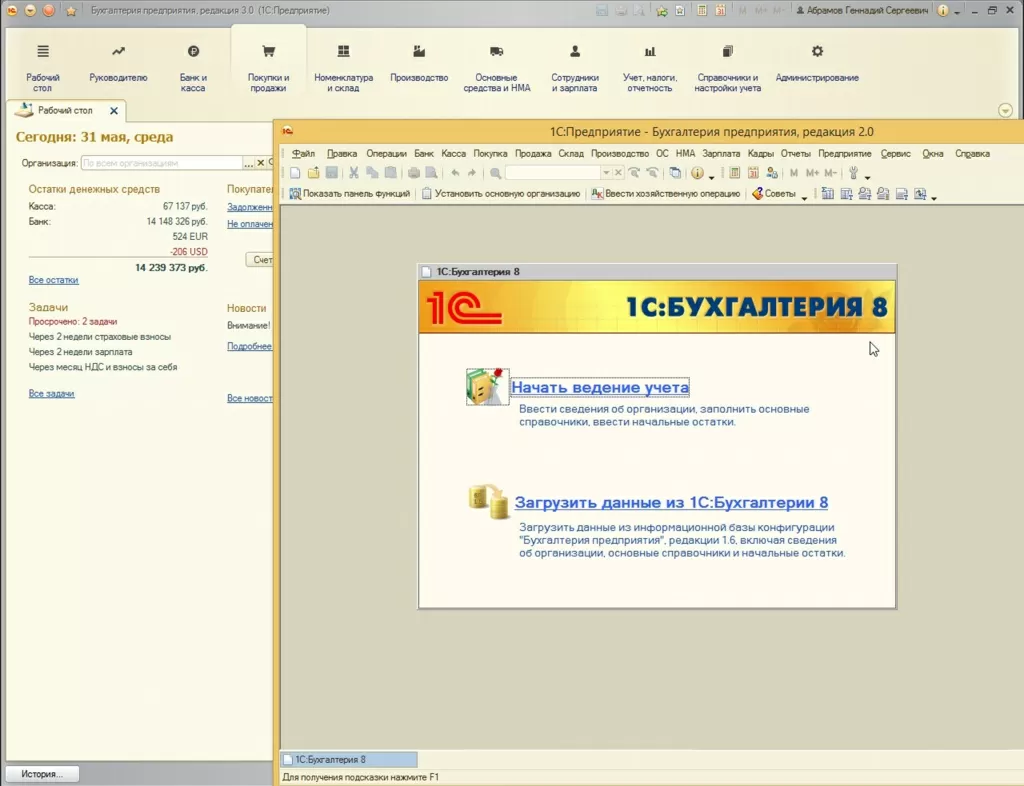
Task: Close the Рабочий стол tab
Action: click(x=114, y=111)
